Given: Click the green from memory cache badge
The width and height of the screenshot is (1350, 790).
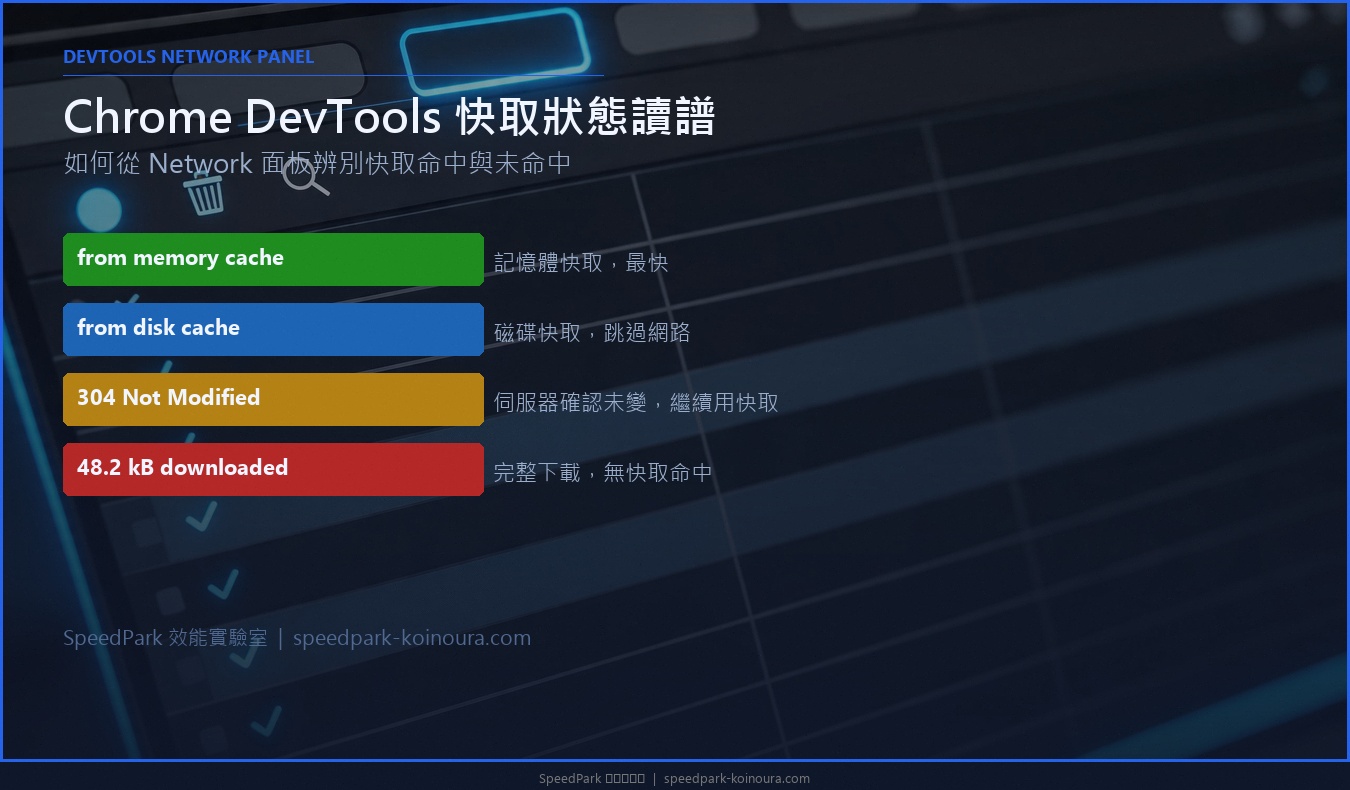Looking at the screenshot, I should click(x=273, y=259).
